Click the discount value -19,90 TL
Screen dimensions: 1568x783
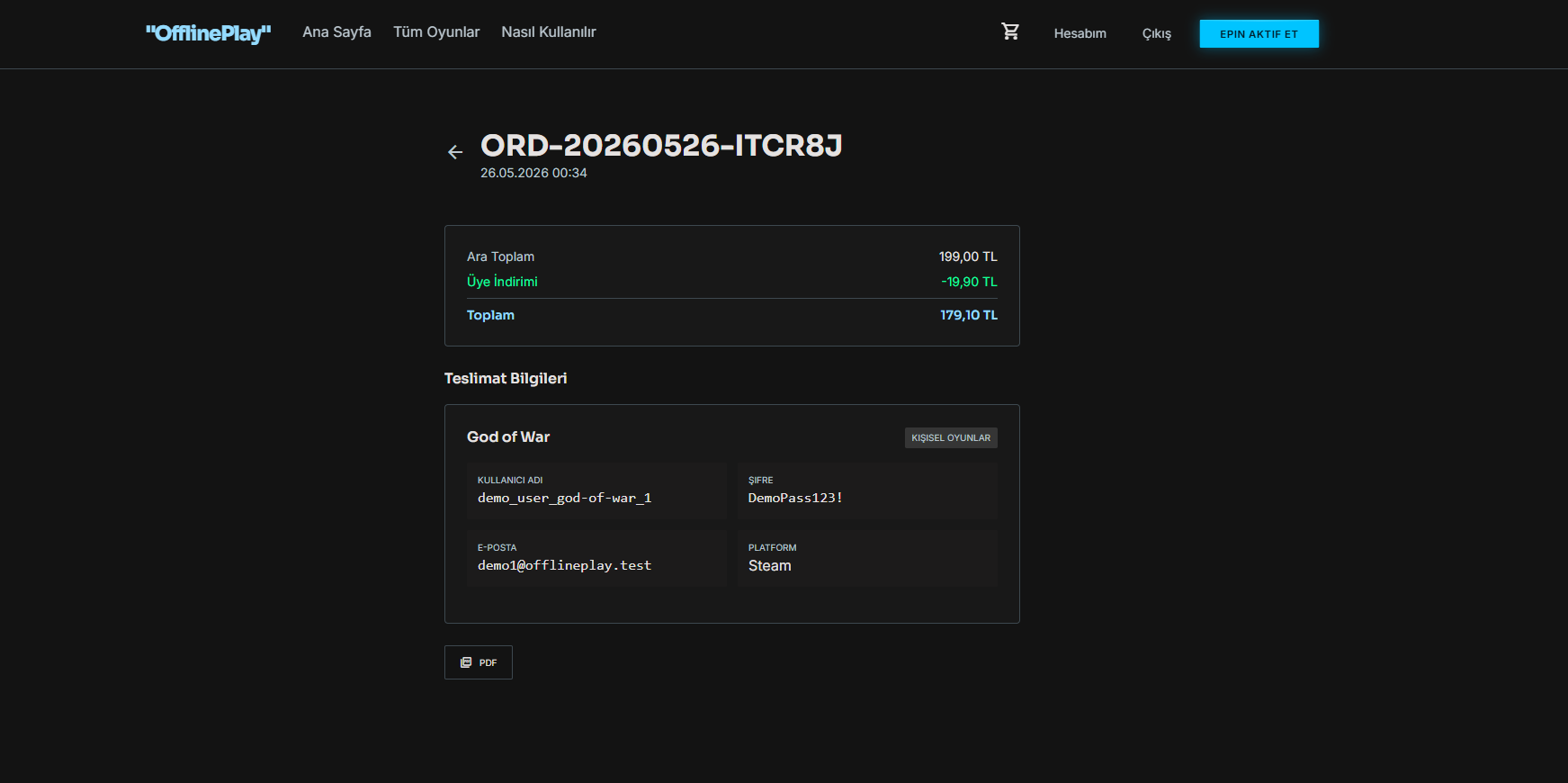969,282
